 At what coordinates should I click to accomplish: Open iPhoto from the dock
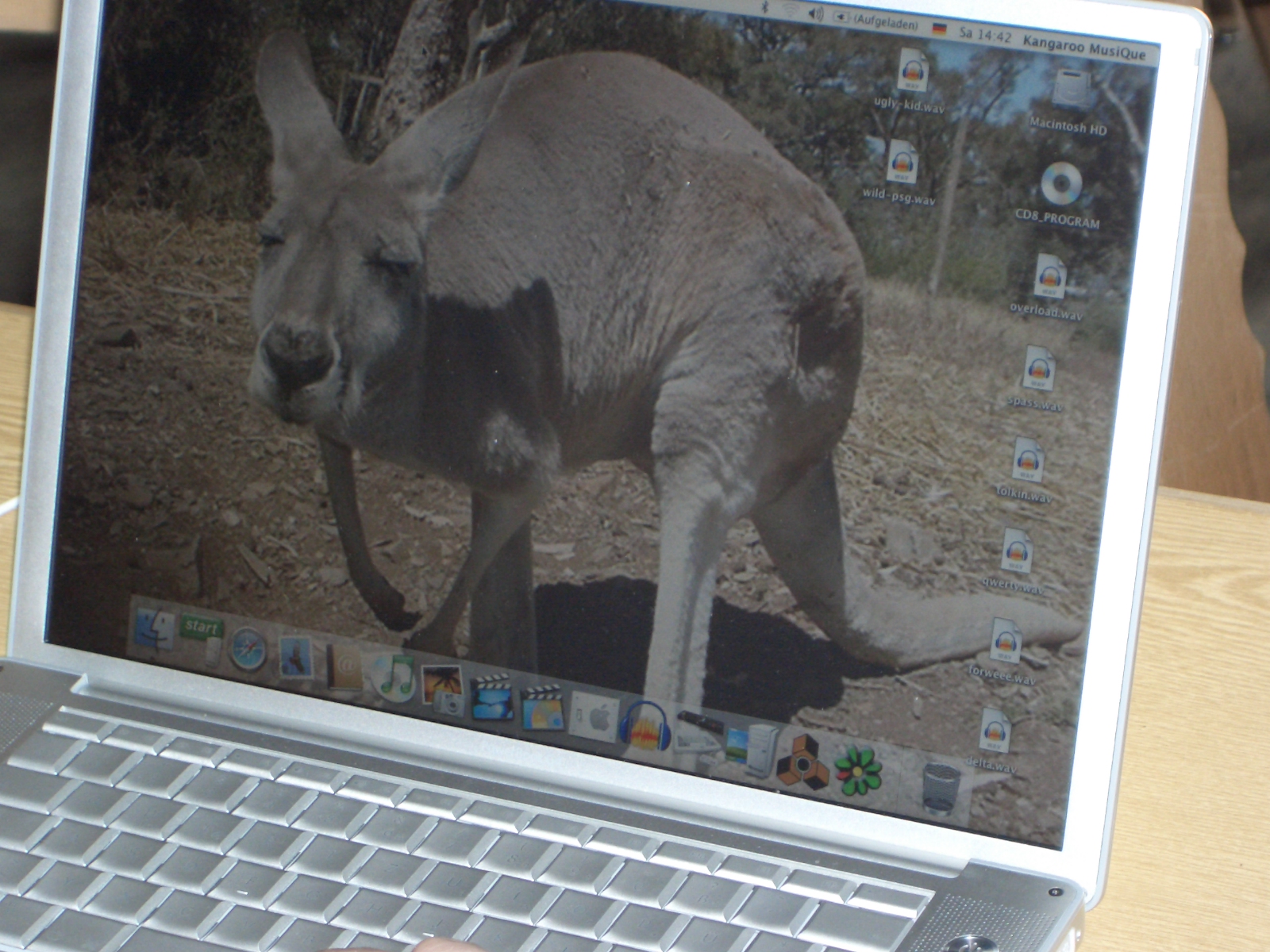pyautogui.click(x=443, y=688)
